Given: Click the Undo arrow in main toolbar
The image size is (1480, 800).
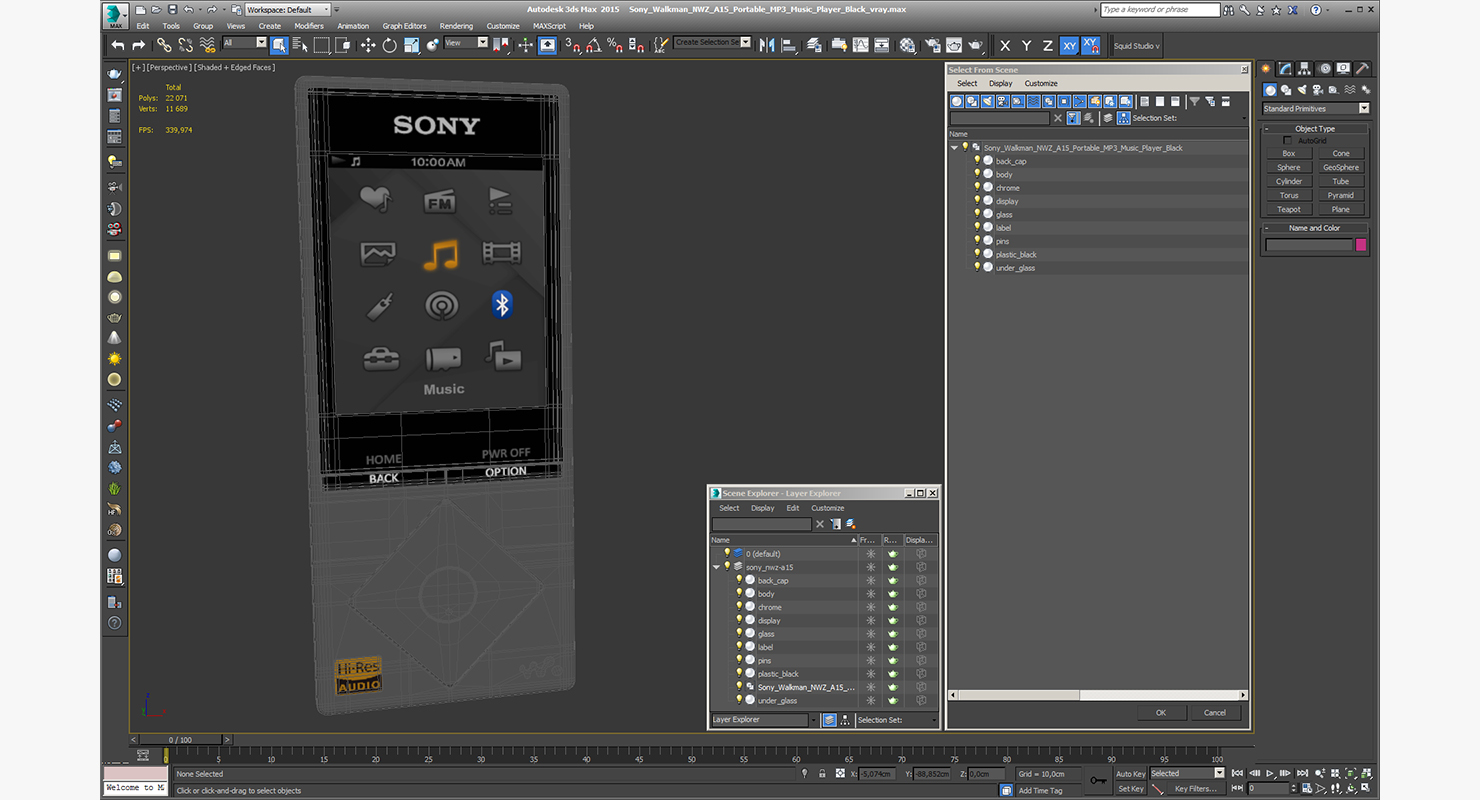Looking at the screenshot, I should (118, 45).
